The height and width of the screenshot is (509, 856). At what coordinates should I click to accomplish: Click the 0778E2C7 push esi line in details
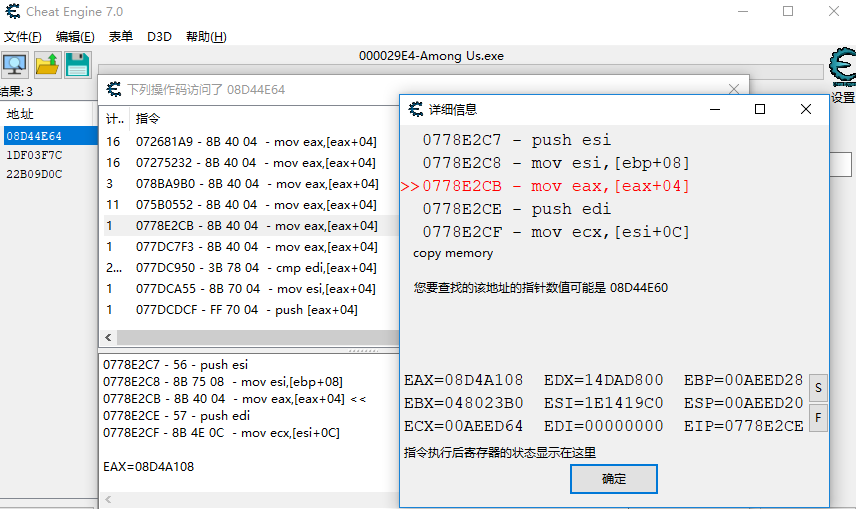516,140
